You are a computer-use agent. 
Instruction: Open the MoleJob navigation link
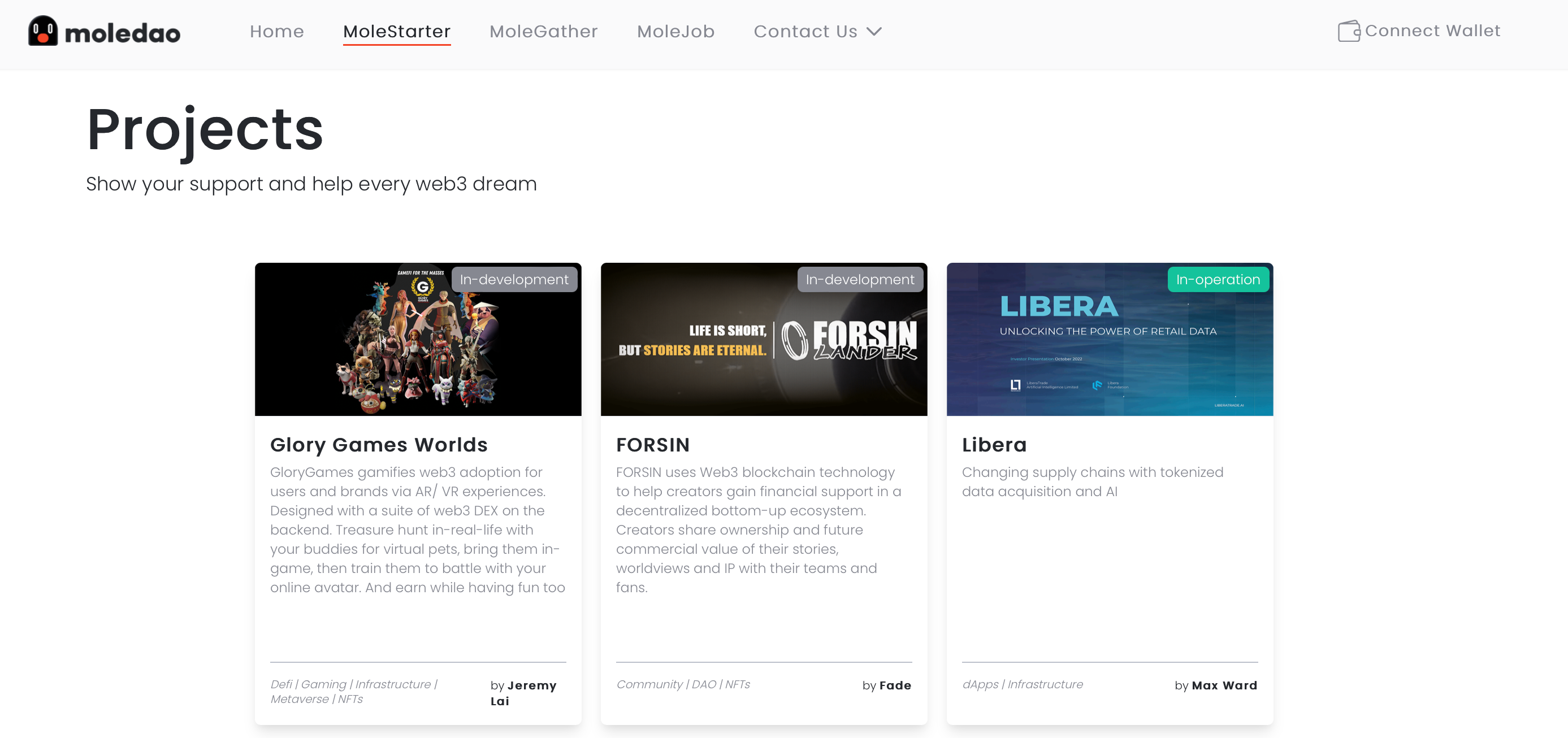[675, 31]
